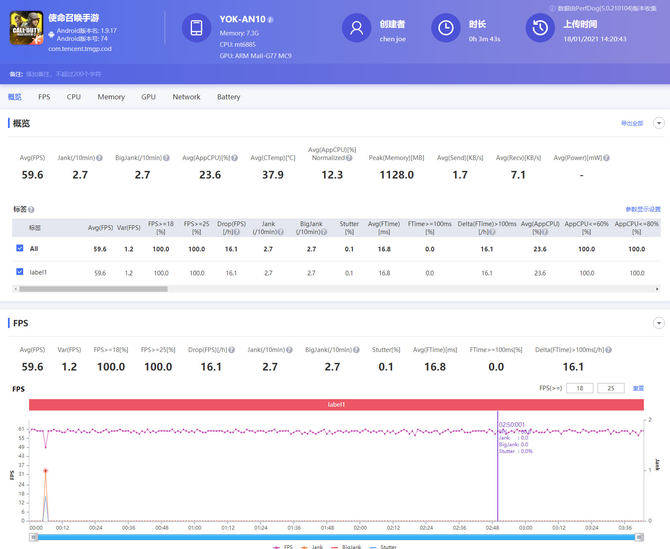This screenshot has width=670, height=549.
Task: Switch to the Network tab
Action: tap(186, 97)
